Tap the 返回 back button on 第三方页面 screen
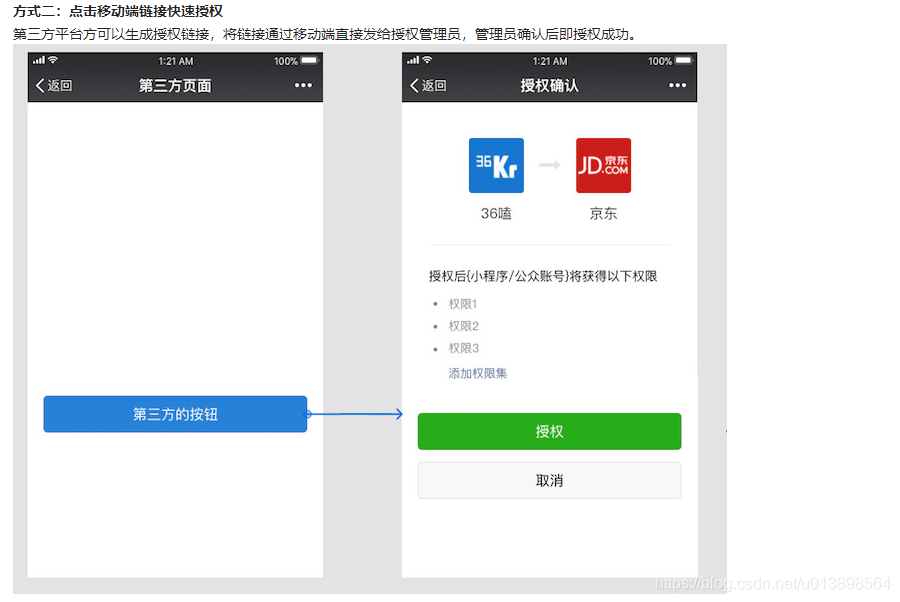The height and width of the screenshot is (602, 900). coord(54,86)
